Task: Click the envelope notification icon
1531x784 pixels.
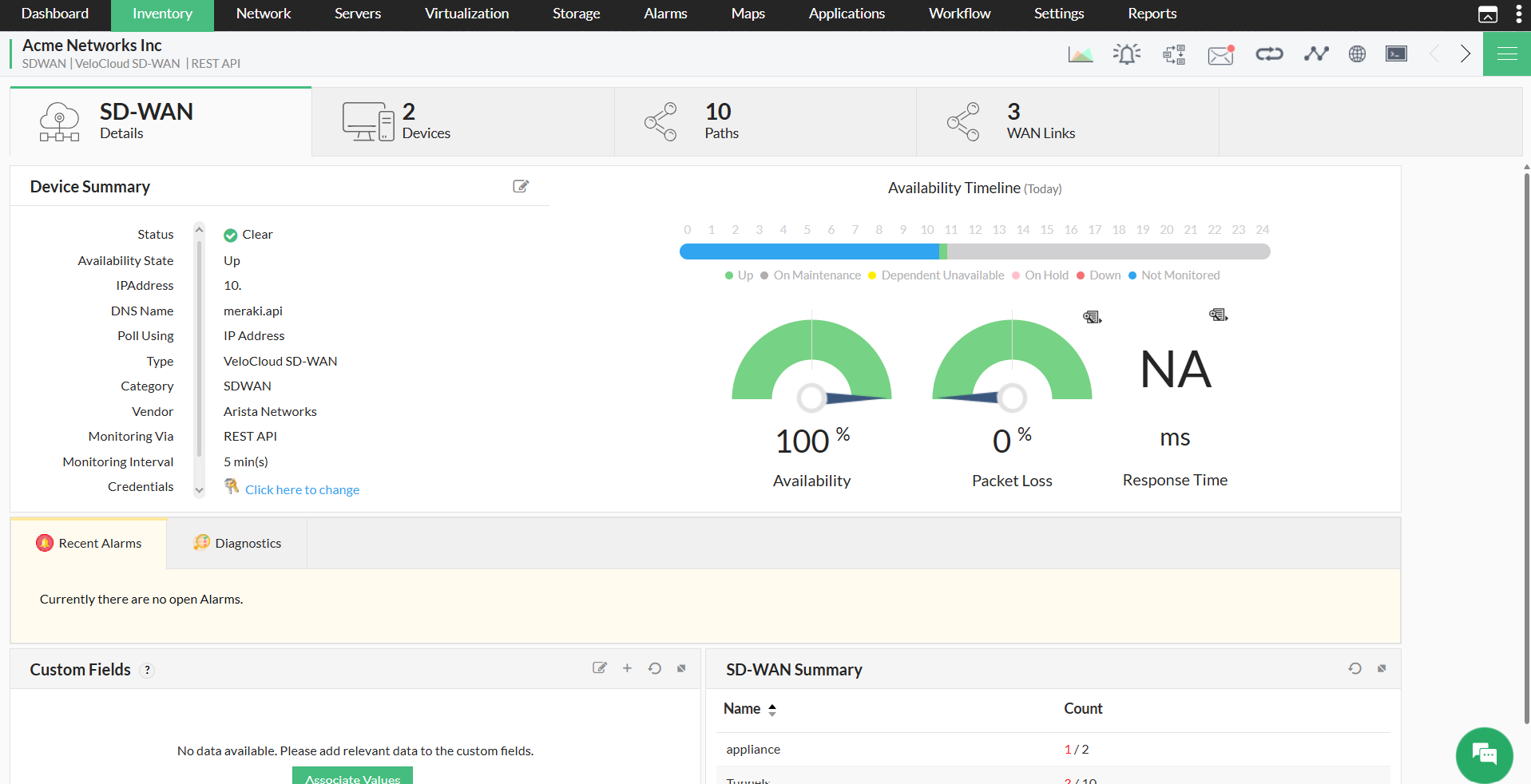Action: click(1221, 54)
